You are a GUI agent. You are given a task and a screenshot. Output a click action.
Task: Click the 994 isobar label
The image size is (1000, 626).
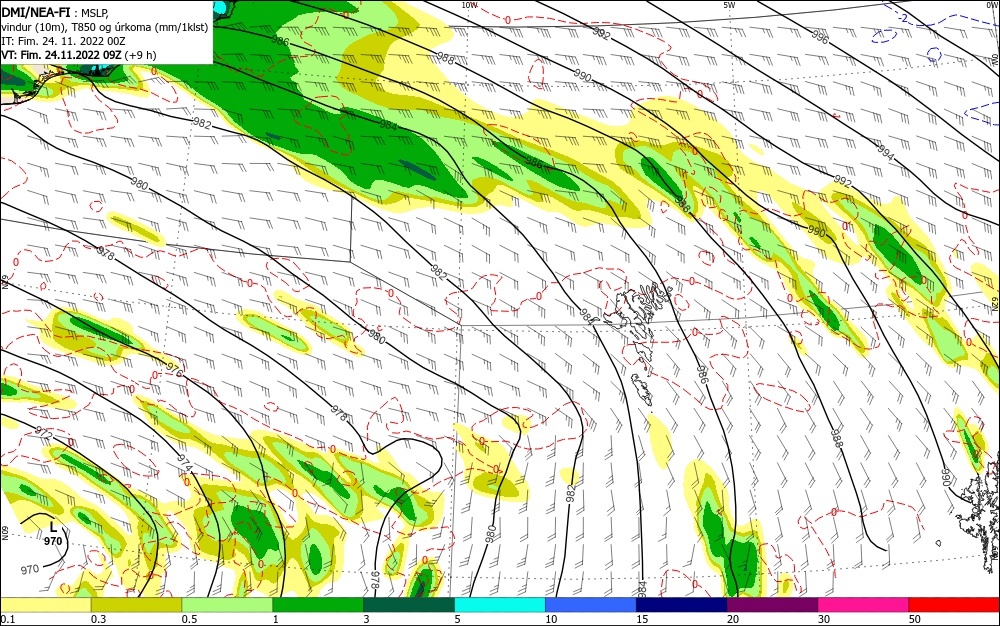click(885, 153)
